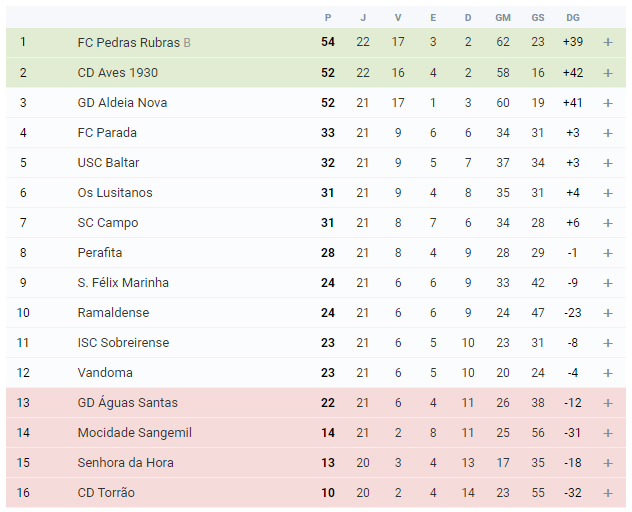Screen dimensions: 632x512
Task: Click the plus icon for Perafita
Action: point(608,253)
